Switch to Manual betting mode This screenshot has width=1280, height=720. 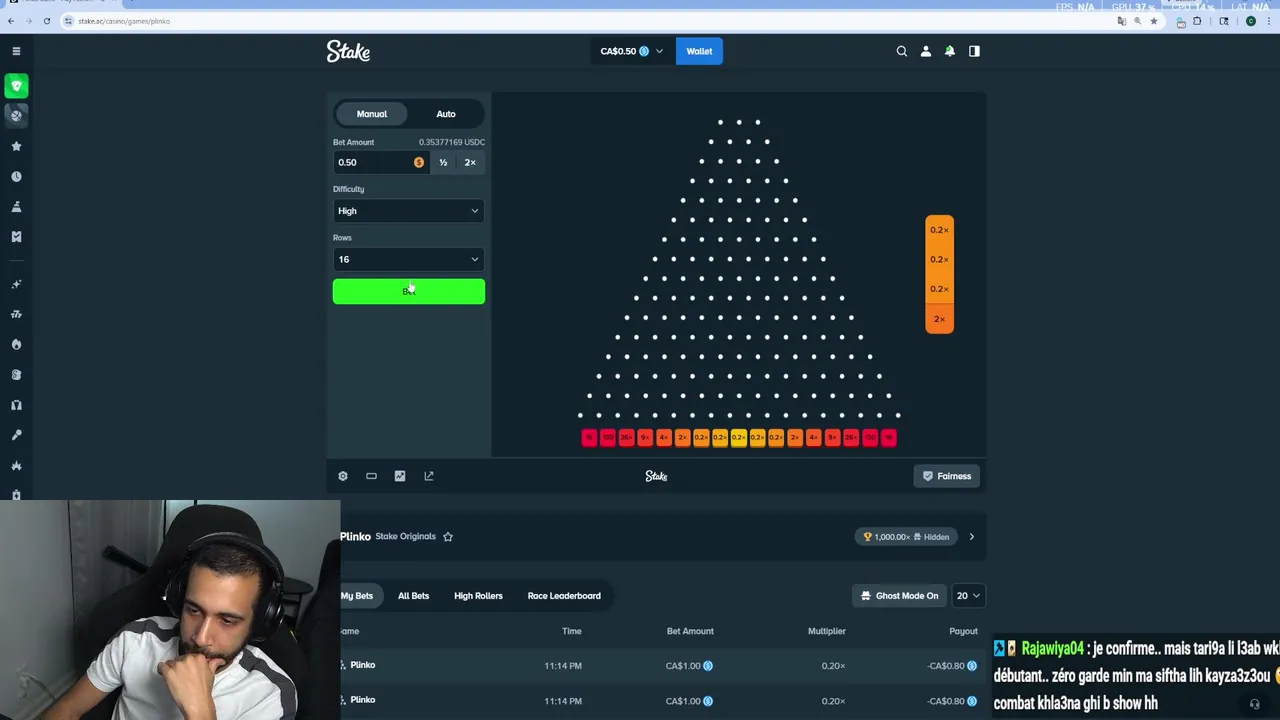(x=372, y=114)
